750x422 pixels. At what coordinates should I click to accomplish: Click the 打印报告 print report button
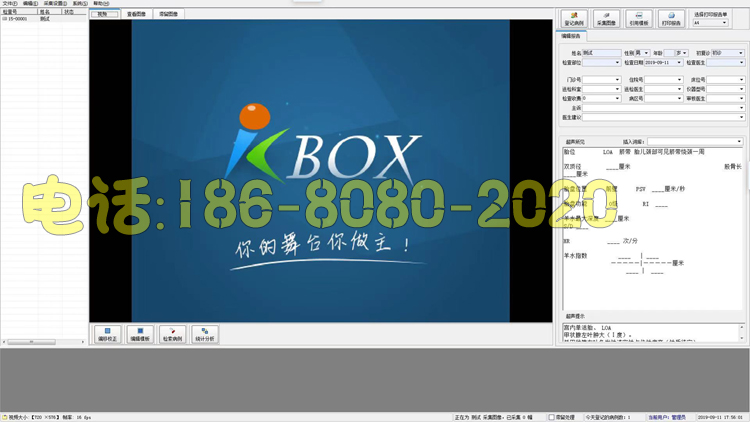tap(671, 19)
